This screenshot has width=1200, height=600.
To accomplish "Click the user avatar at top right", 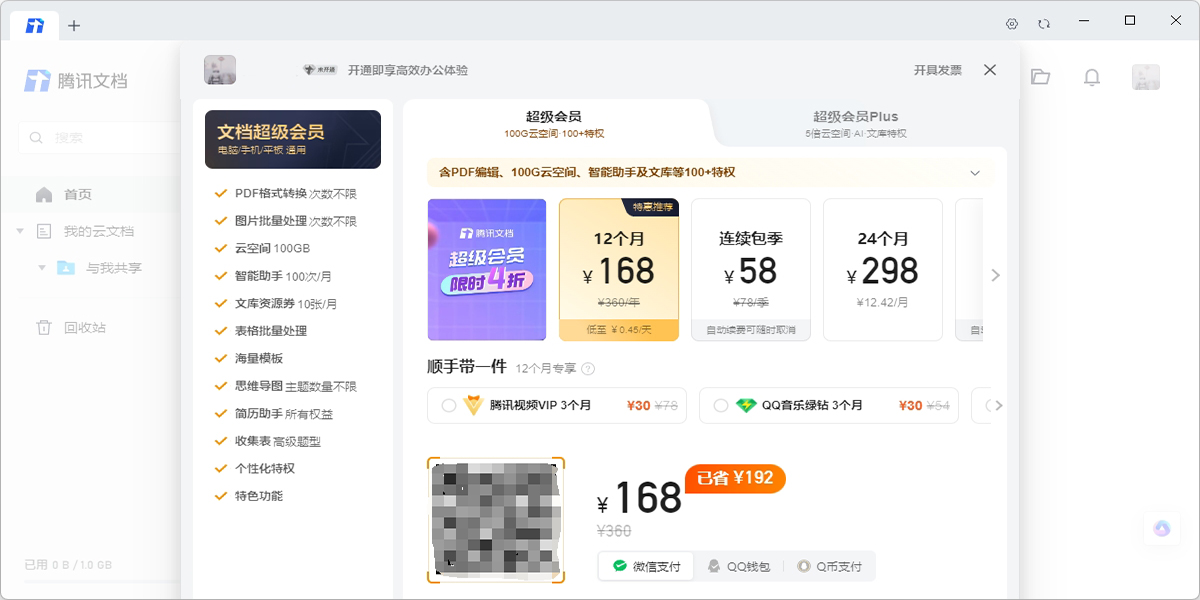I will click(x=1145, y=77).
